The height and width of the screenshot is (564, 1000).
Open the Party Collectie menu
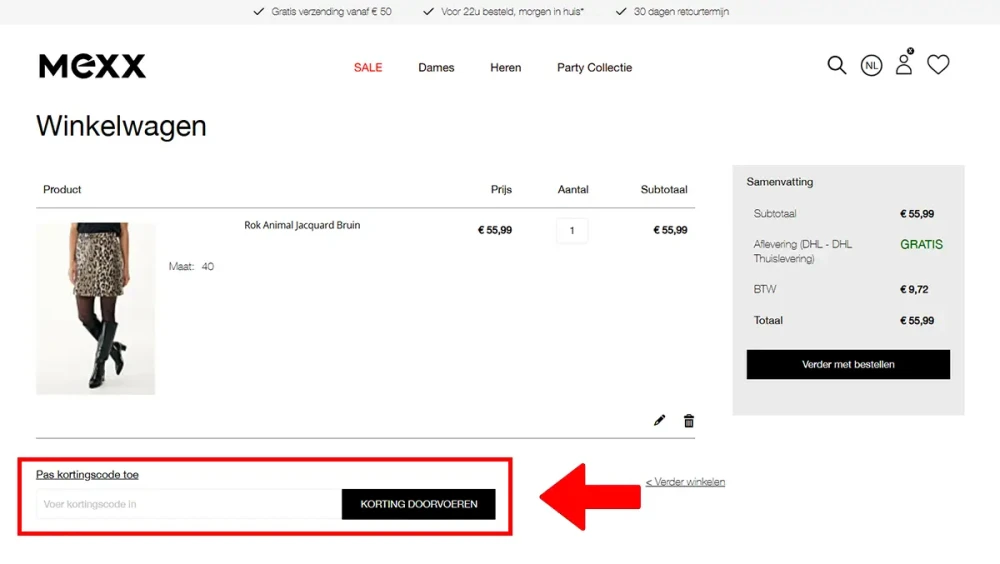click(x=594, y=68)
